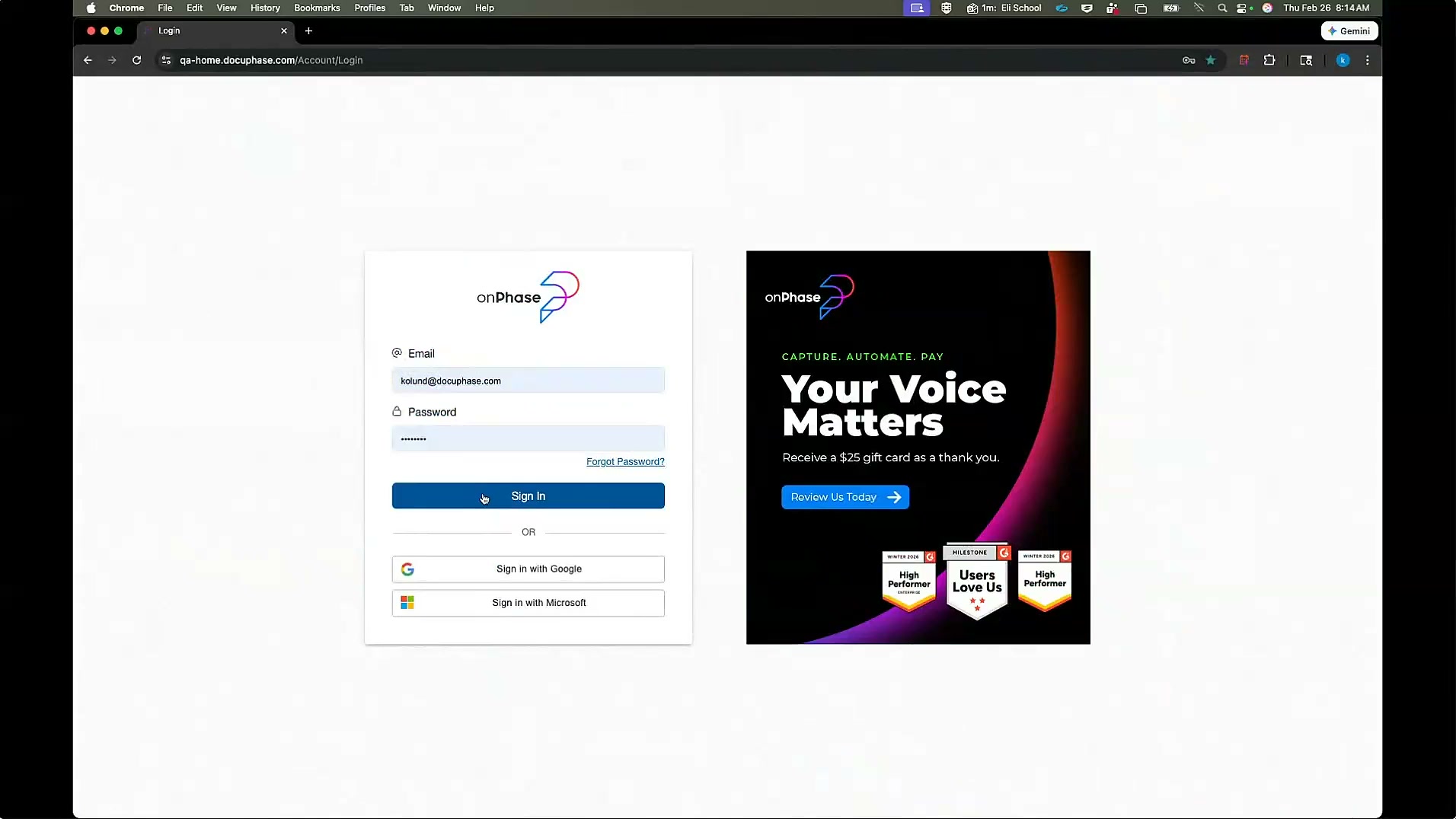Open the Tab menu
Screen dimensions: 1456x819
click(x=407, y=8)
